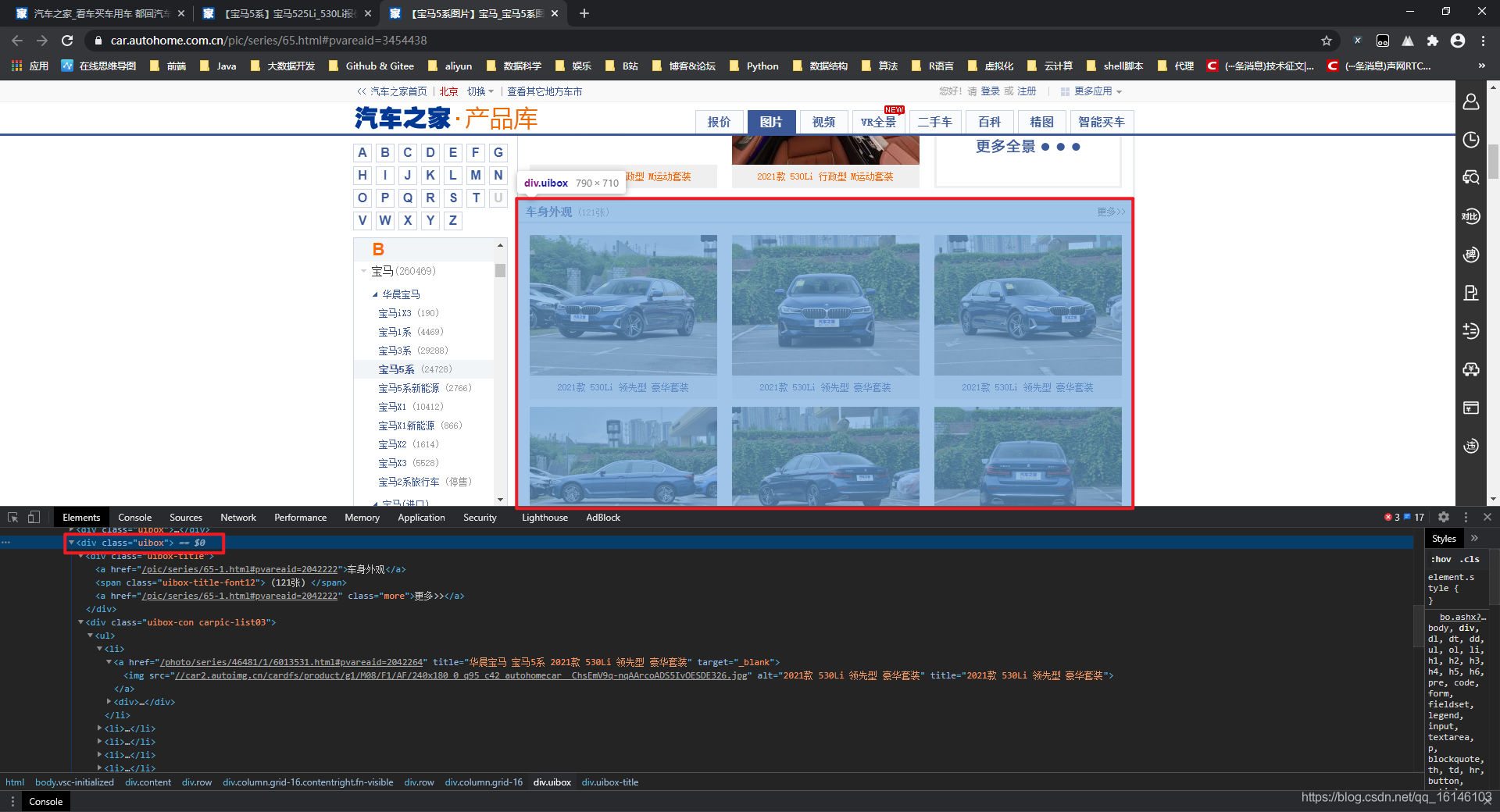Activate the DevTools element inspector picker

click(12, 517)
